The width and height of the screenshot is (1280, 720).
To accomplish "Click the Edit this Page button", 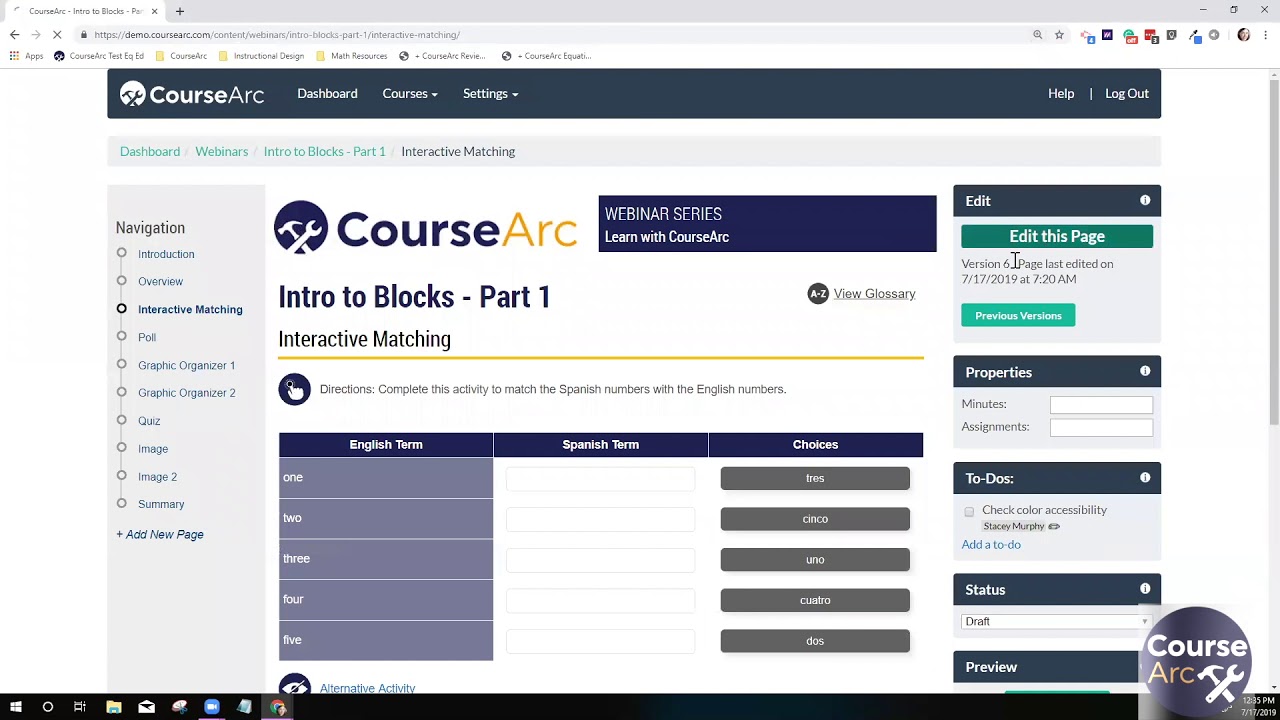I will click(1057, 236).
